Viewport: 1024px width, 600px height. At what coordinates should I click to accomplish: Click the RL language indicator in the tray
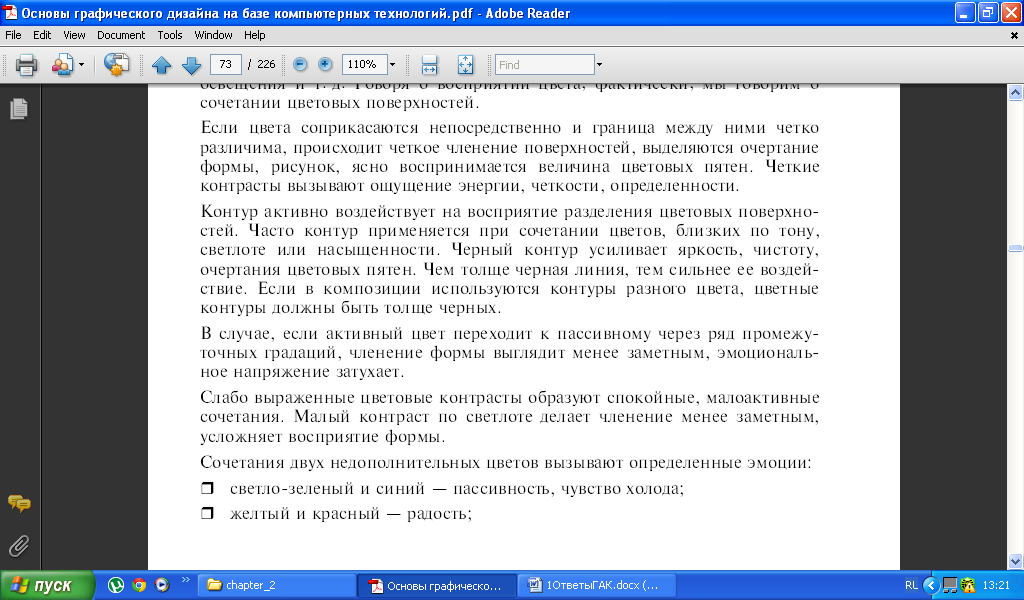(911, 586)
